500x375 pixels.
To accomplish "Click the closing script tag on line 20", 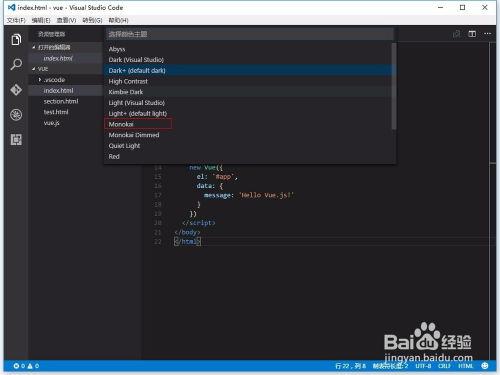I will click(199, 223).
